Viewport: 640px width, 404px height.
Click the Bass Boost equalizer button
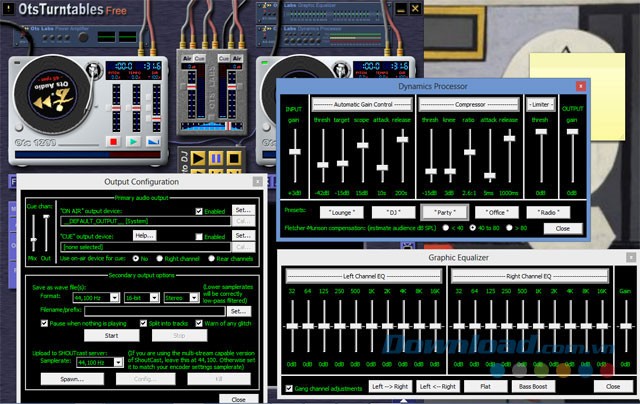point(533,386)
